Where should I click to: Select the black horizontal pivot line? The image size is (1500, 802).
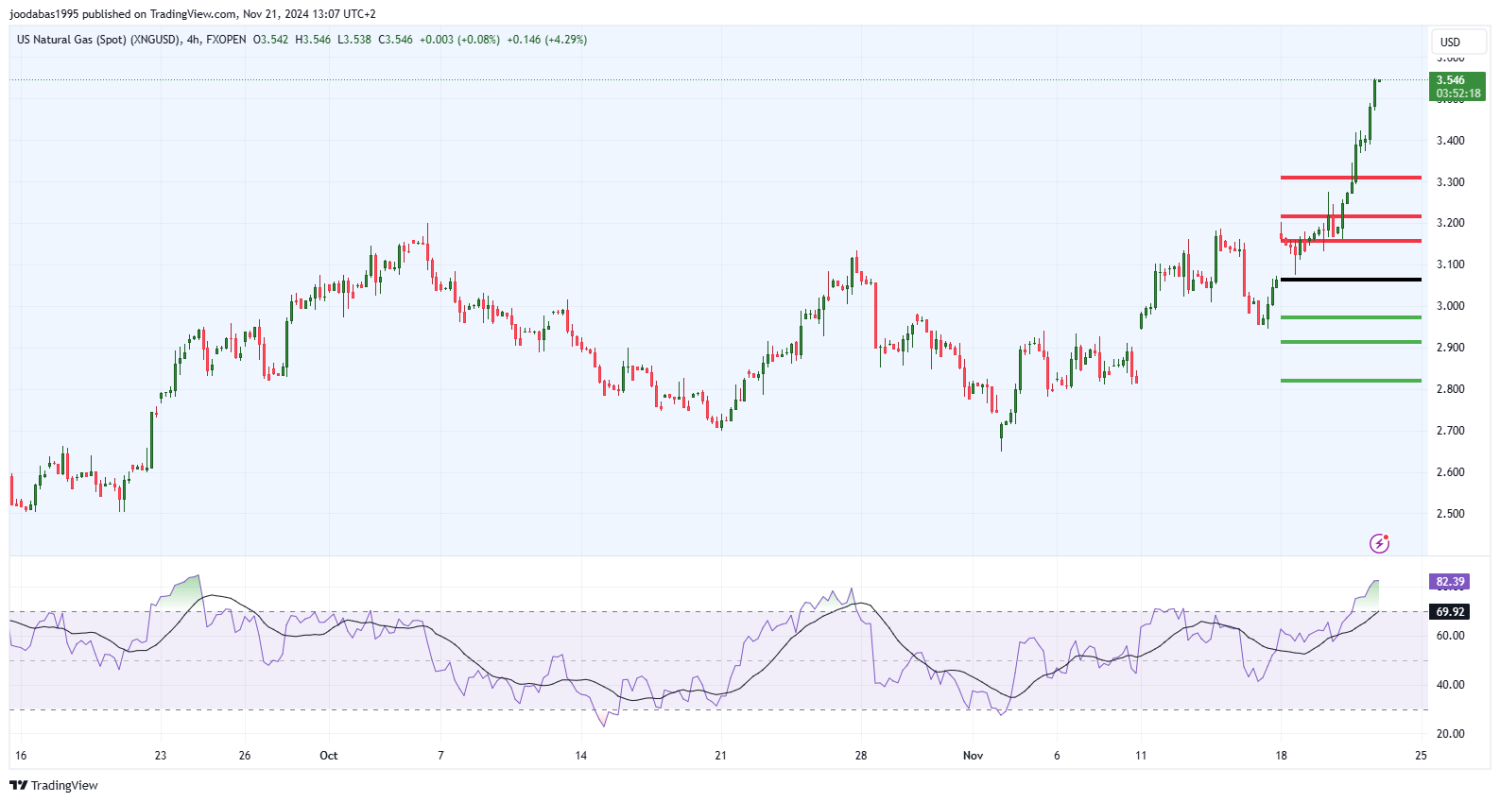coord(1350,279)
